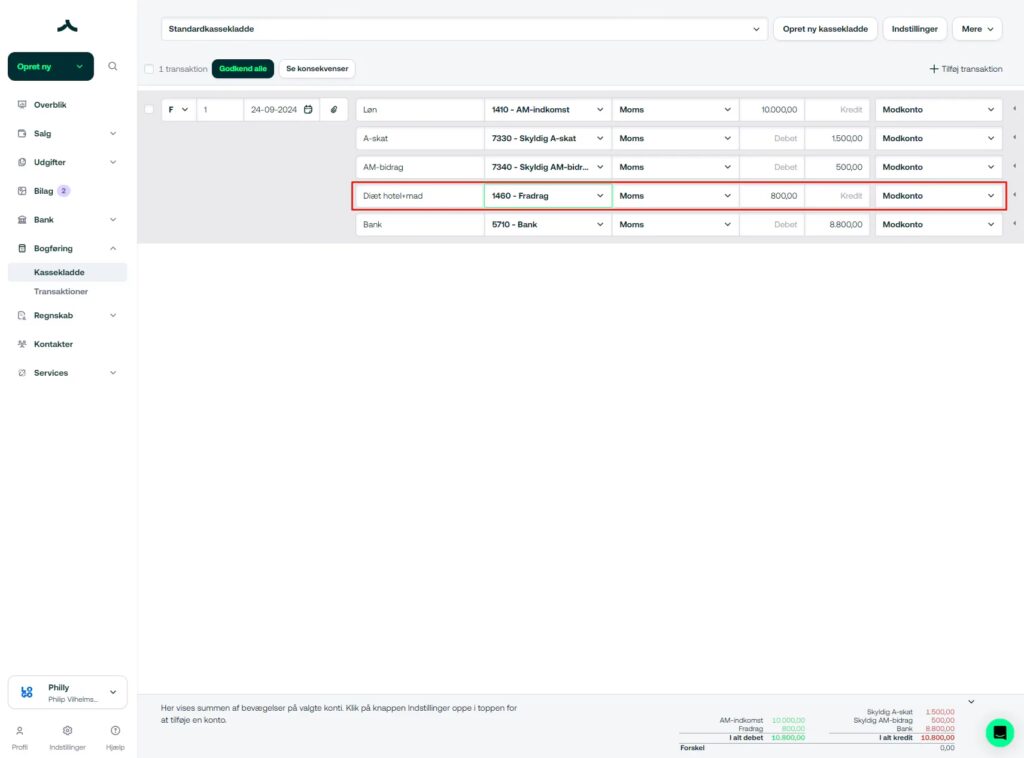The width and height of the screenshot is (1024, 758).
Task: Expand the Mere options dropdown
Action: point(977,29)
